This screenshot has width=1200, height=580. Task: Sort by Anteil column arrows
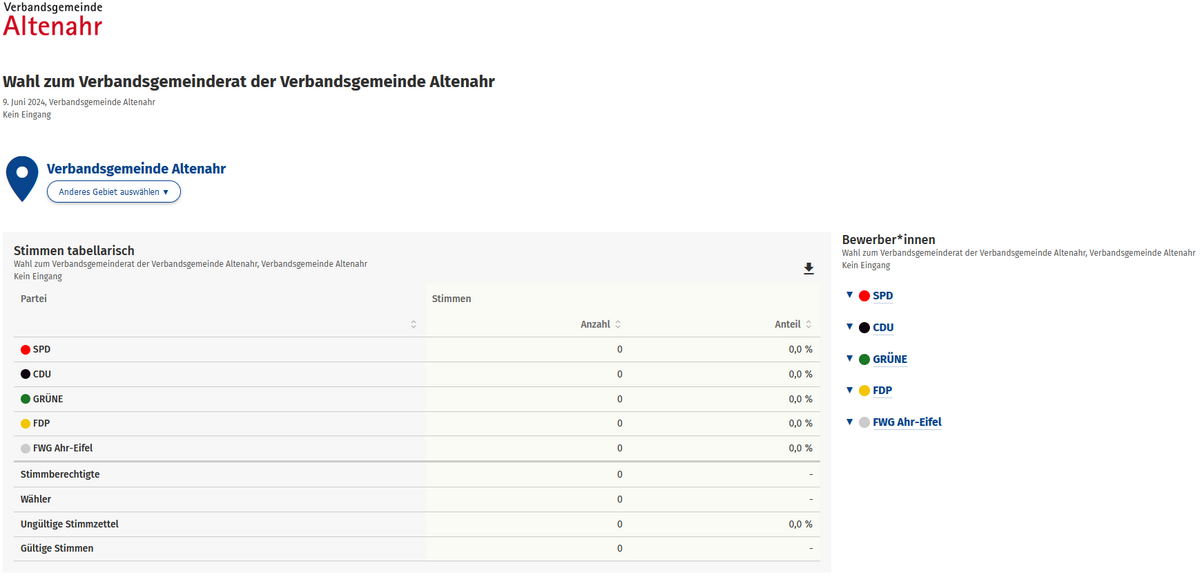(x=808, y=324)
